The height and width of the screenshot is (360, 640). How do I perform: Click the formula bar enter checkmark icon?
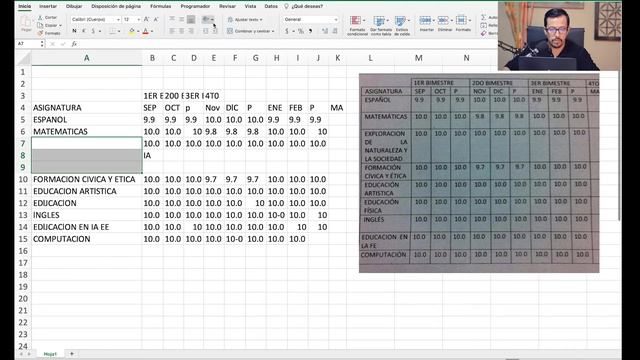click(x=63, y=44)
